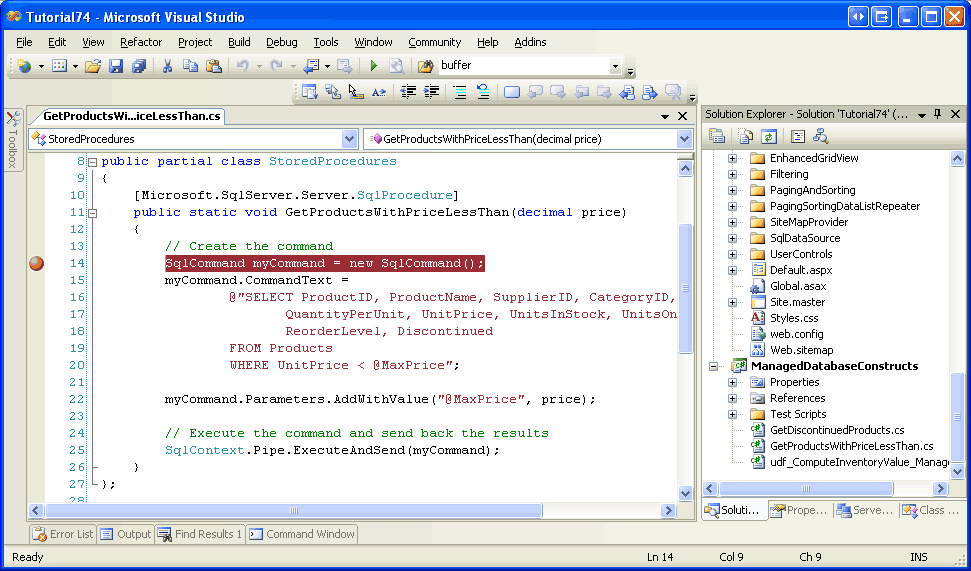This screenshot has width=971, height=571.
Task: Open the buffer find combo box dropdown
Action: tap(615, 66)
